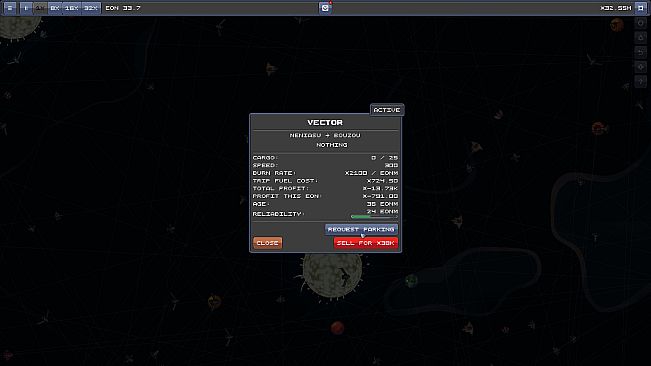651x366 pixels.
Task: Set game speed to 32x
Action: (x=91, y=8)
